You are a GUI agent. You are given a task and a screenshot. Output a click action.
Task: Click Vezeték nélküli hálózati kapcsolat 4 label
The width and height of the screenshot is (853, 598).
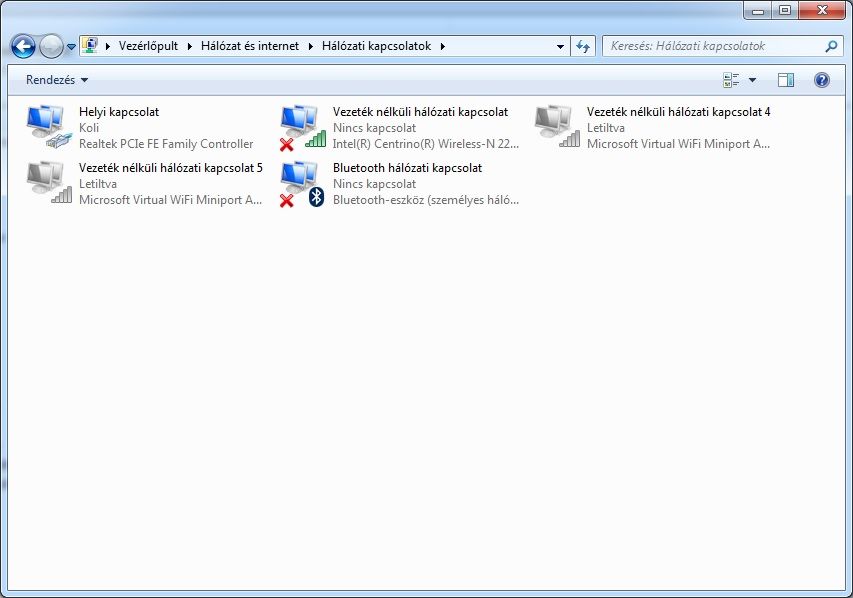tap(678, 112)
